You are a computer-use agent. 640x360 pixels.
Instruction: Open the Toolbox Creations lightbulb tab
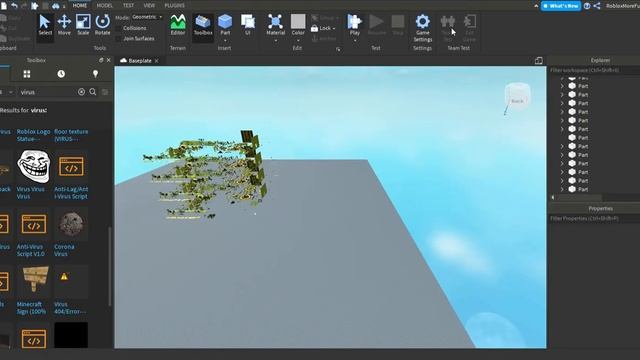tap(95, 74)
